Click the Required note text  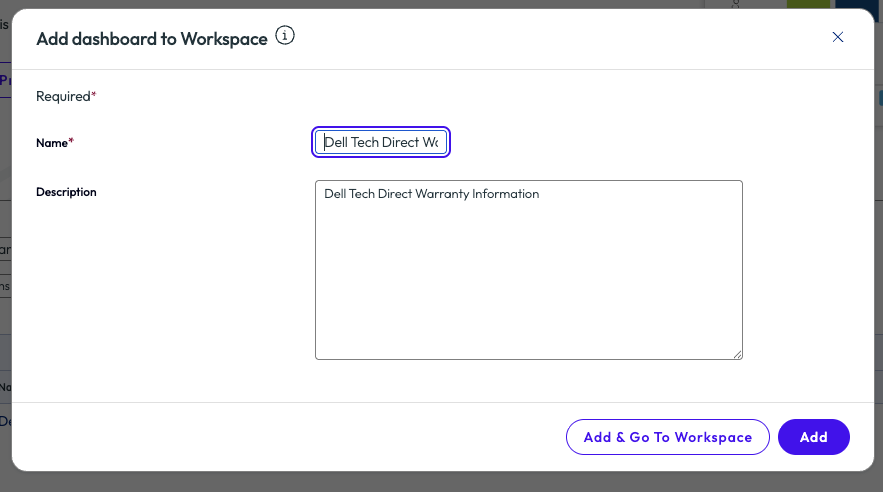pyautogui.click(x=63, y=97)
